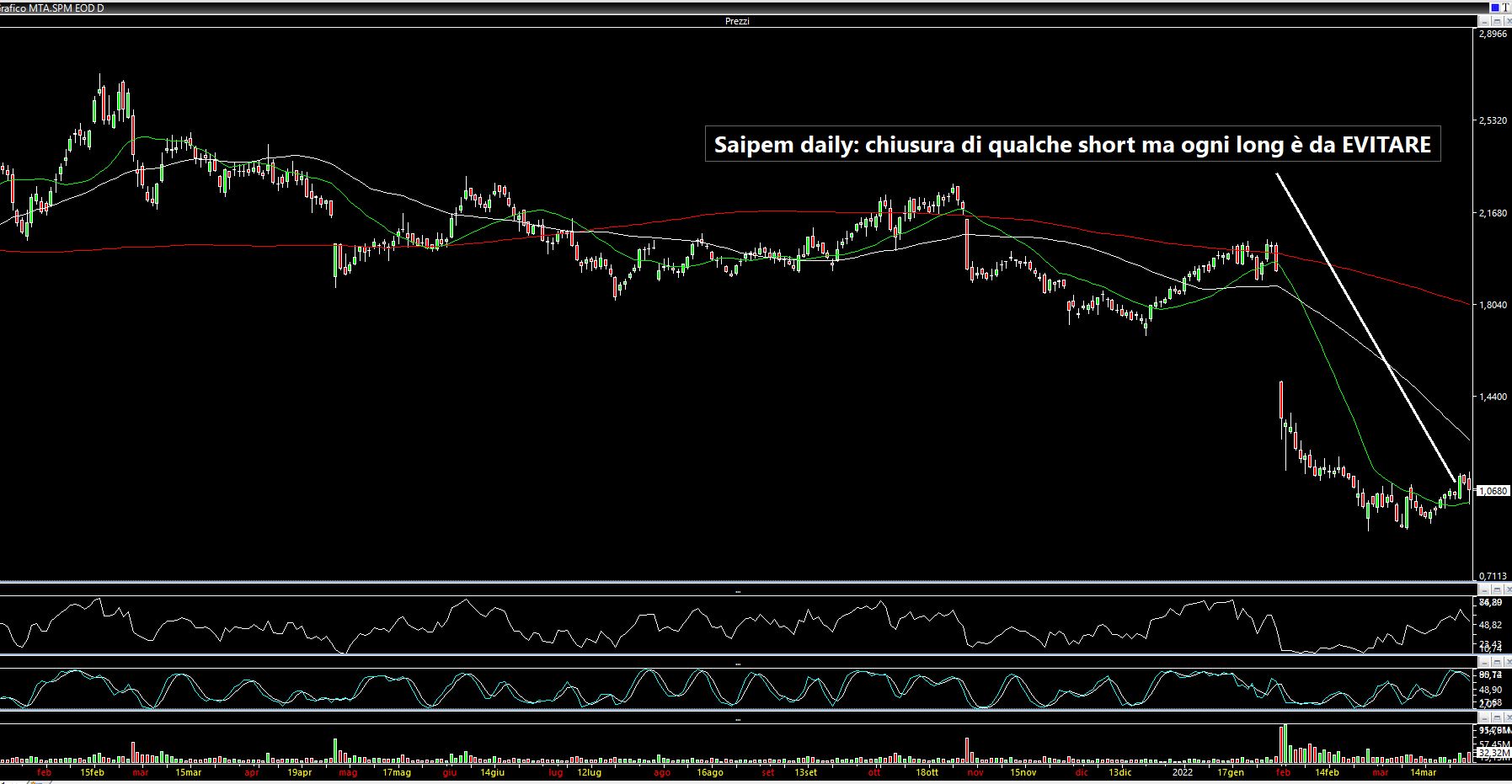Maximize the Prezzi price panel
This screenshot has height=784, width=1512.
[1497, 21]
